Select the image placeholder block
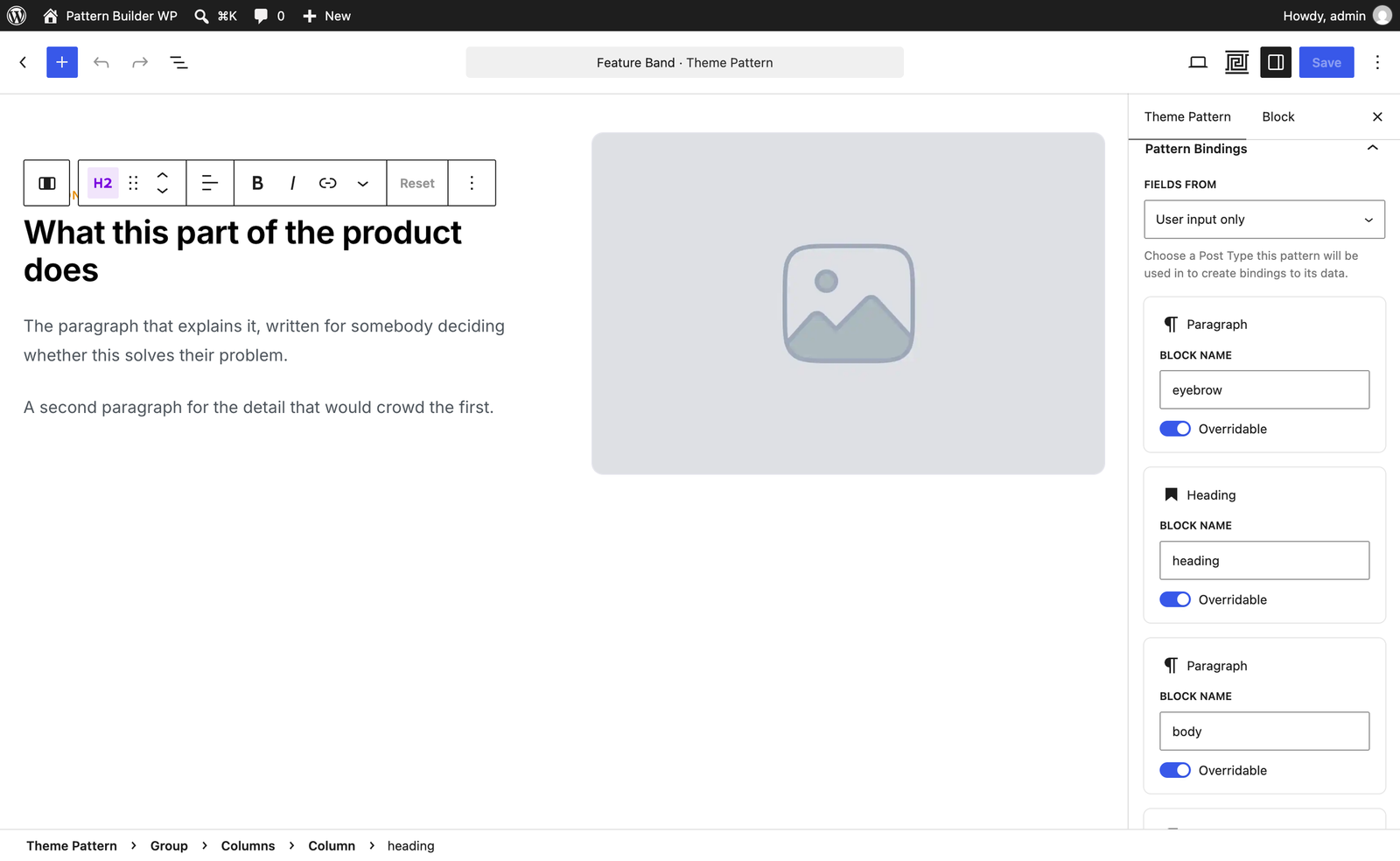The image size is (1400, 861). (848, 304)
